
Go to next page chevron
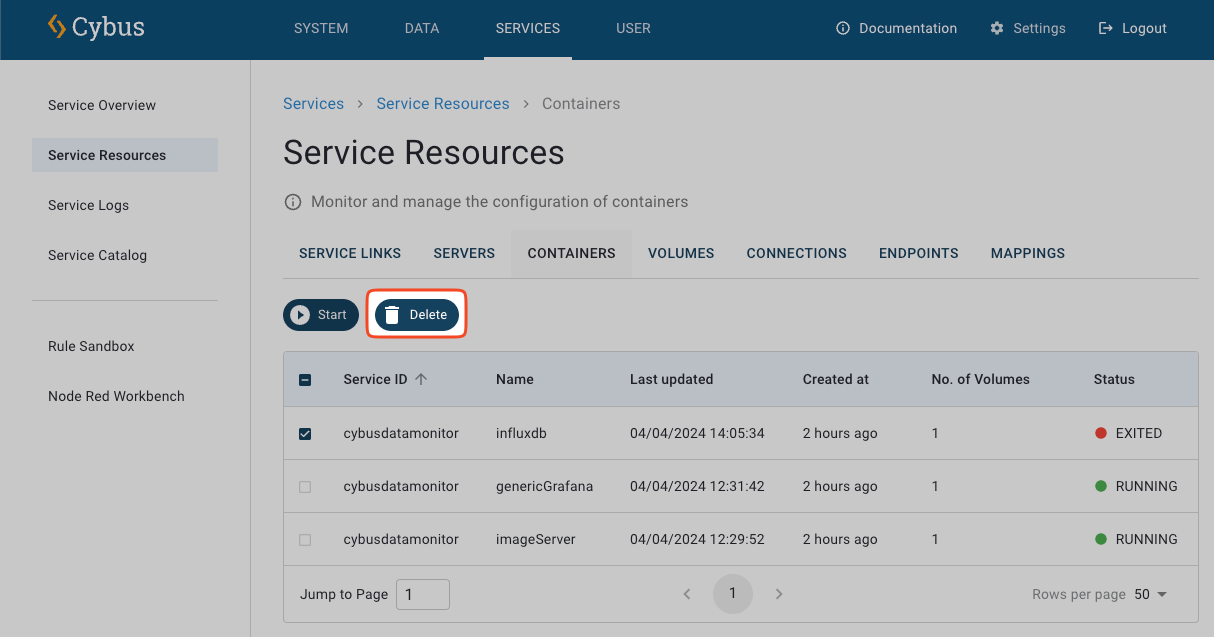(x=779, y=594)
